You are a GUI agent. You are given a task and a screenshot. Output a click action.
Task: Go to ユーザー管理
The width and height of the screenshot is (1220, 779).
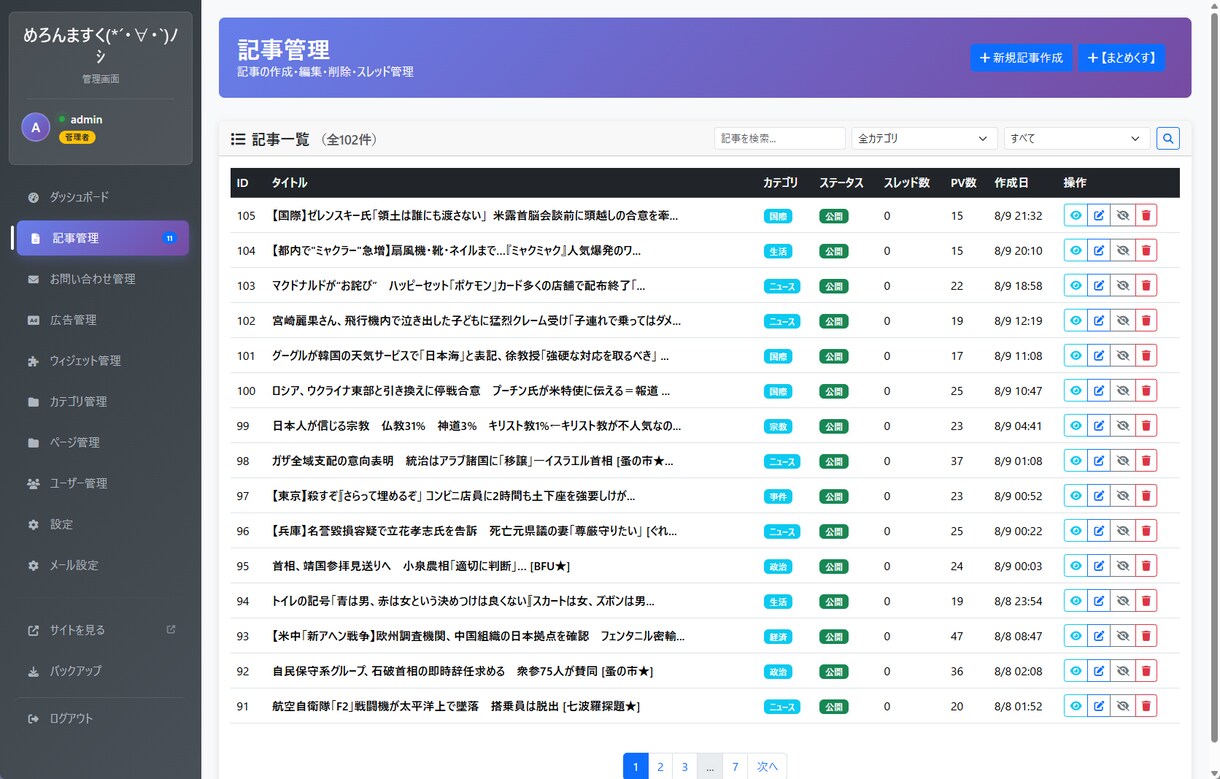tap(100, 483)
